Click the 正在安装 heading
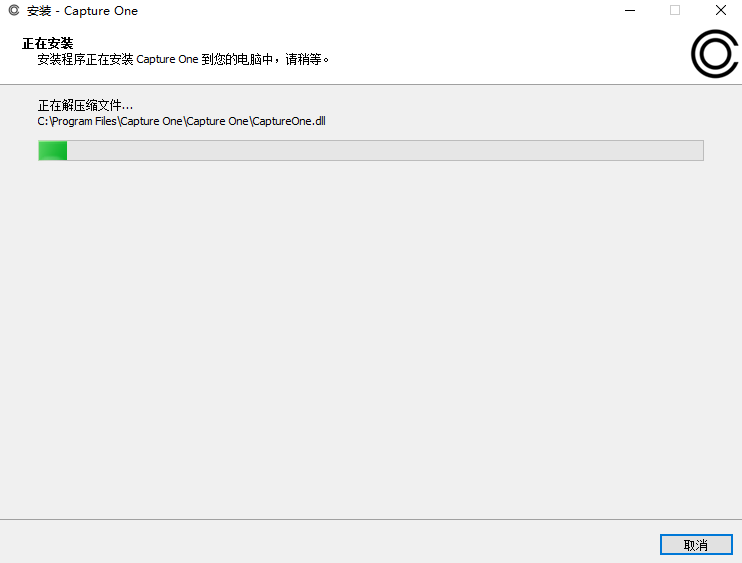Image resolution: width=742 pixels, height=563 pixels. 48,44
